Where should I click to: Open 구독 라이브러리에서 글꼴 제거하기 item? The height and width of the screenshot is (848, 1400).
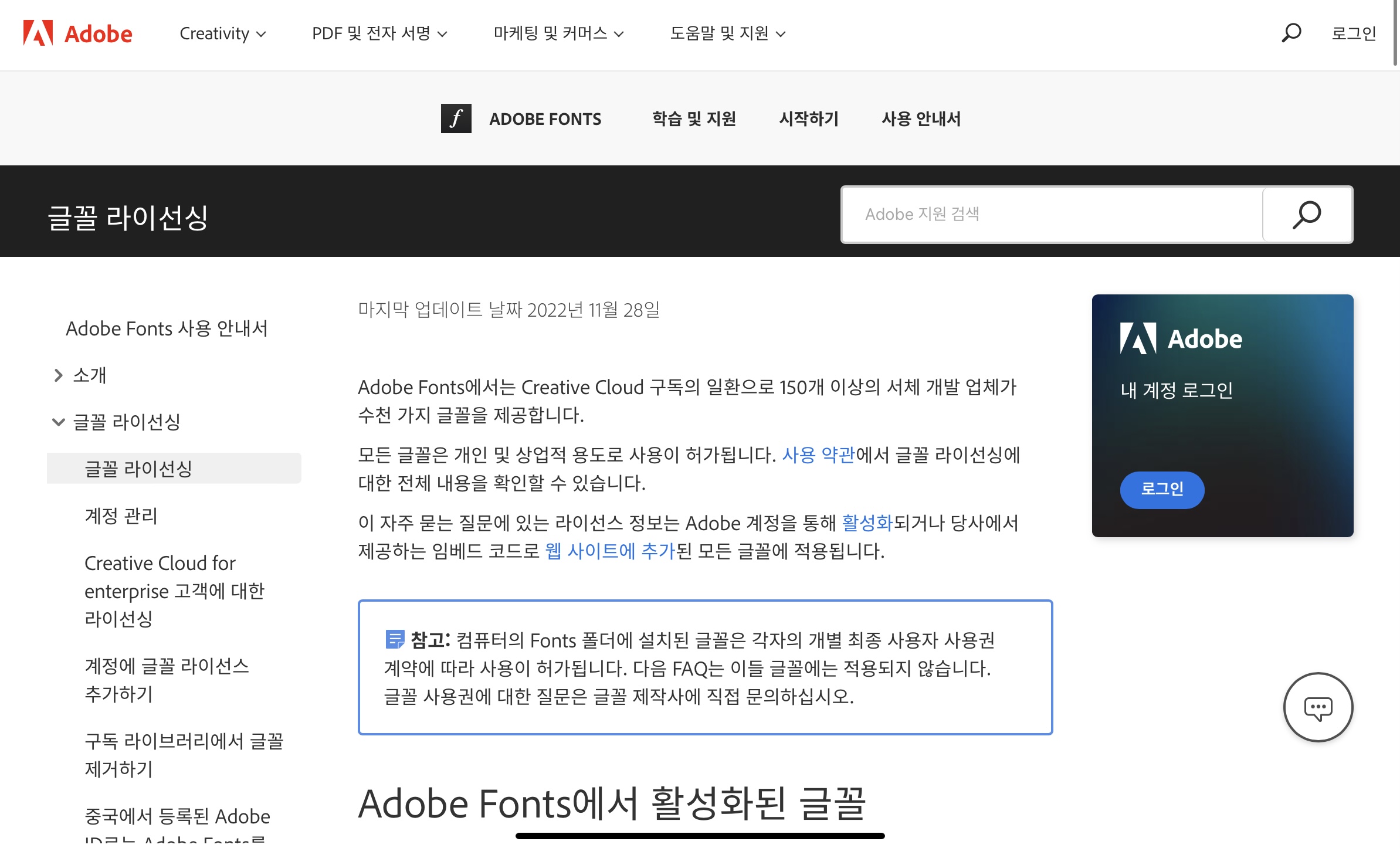[x=184, y=755]
